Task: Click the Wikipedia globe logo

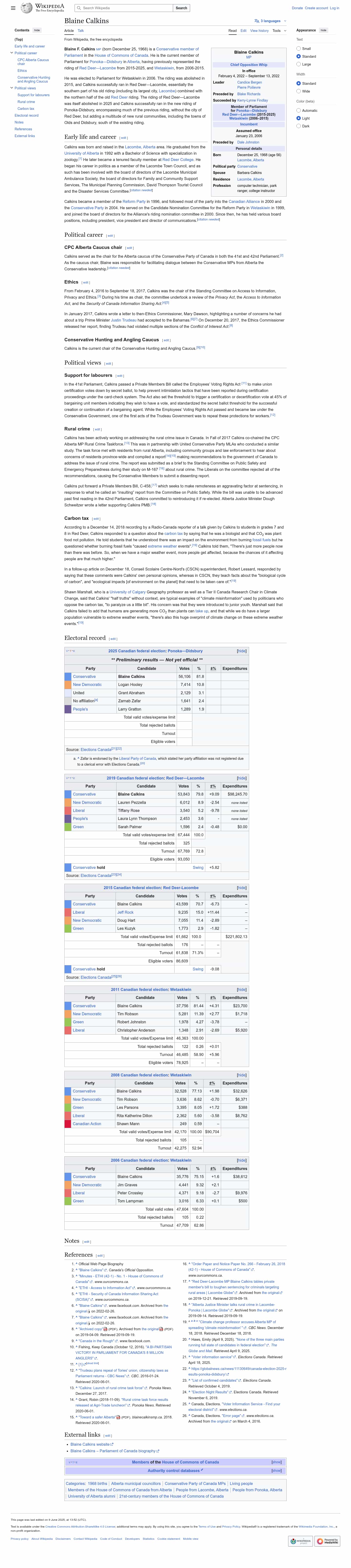Action: [27, 8]
